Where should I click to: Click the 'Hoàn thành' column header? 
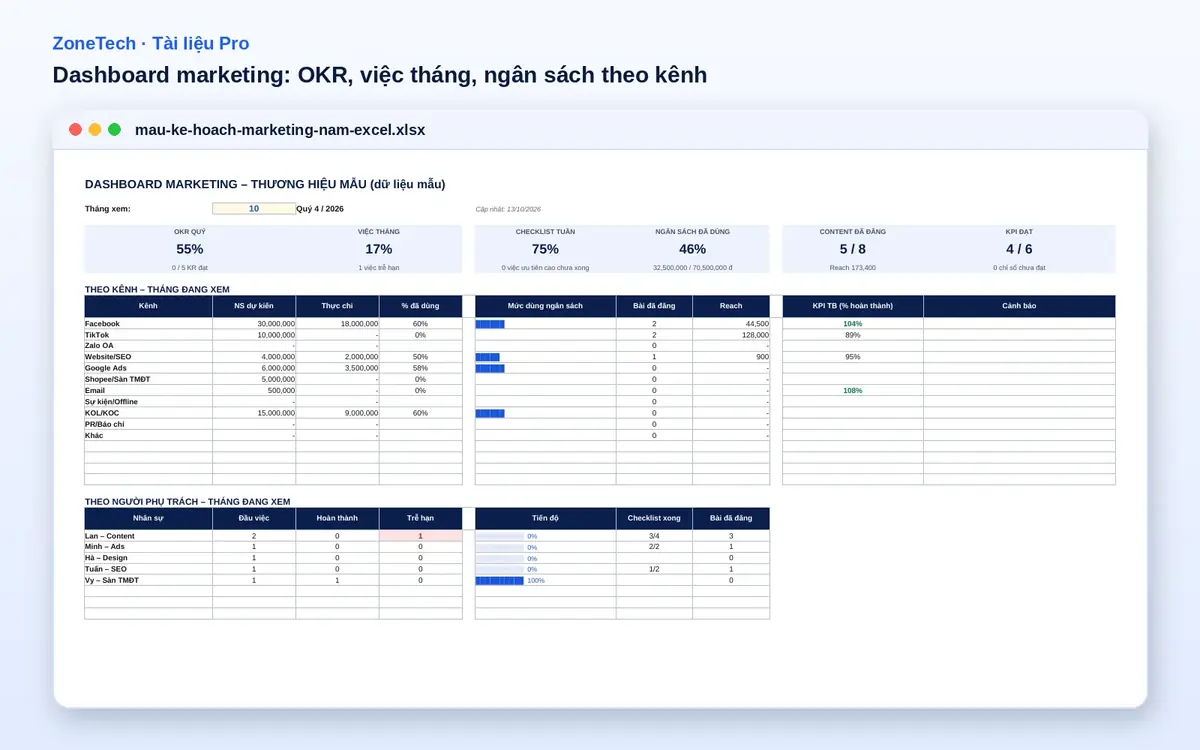pyautogui.click(x=337, y=518)
